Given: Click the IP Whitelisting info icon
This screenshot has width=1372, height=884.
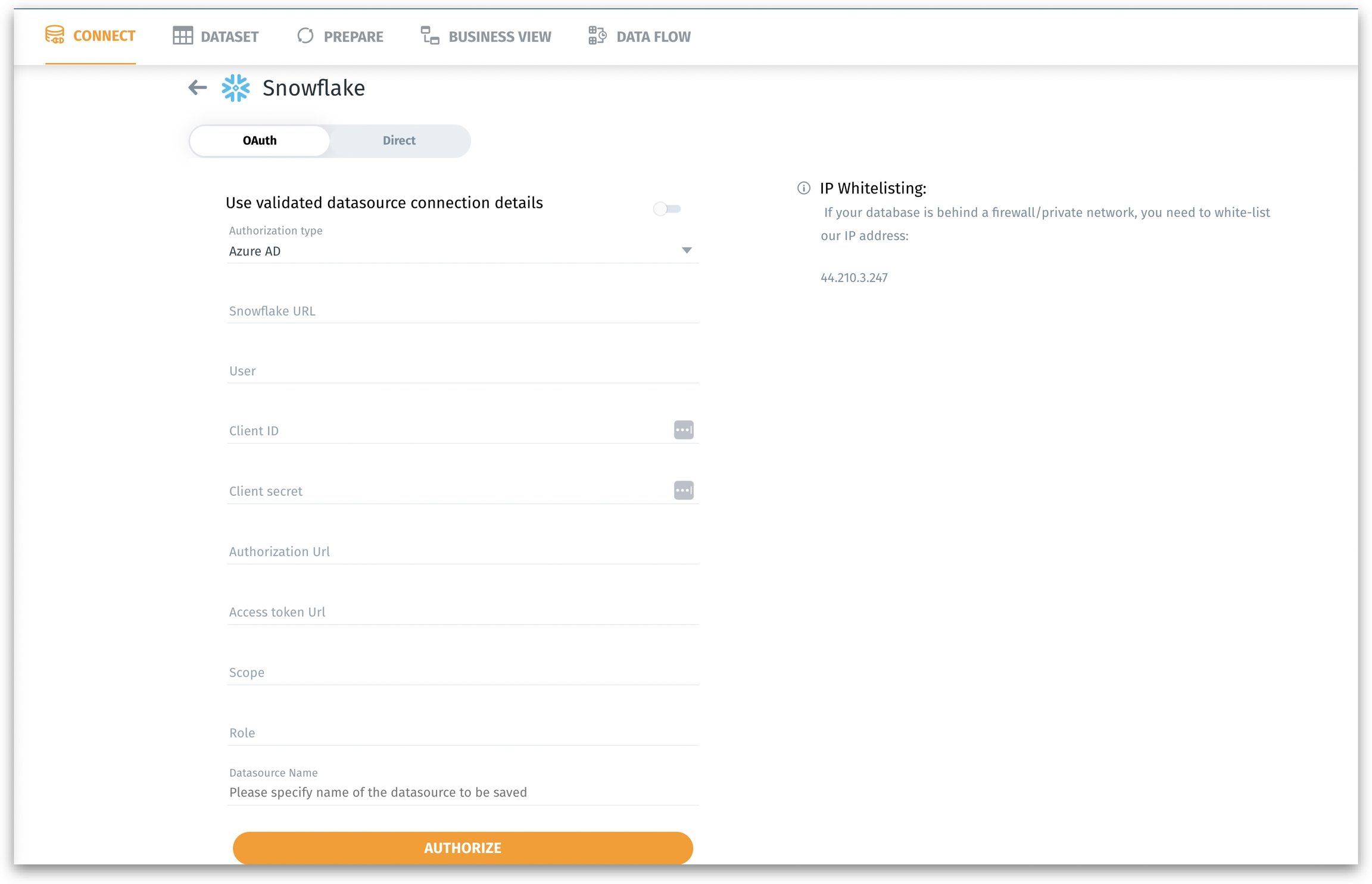Looking at the screenshot, I should coord(803,189).
